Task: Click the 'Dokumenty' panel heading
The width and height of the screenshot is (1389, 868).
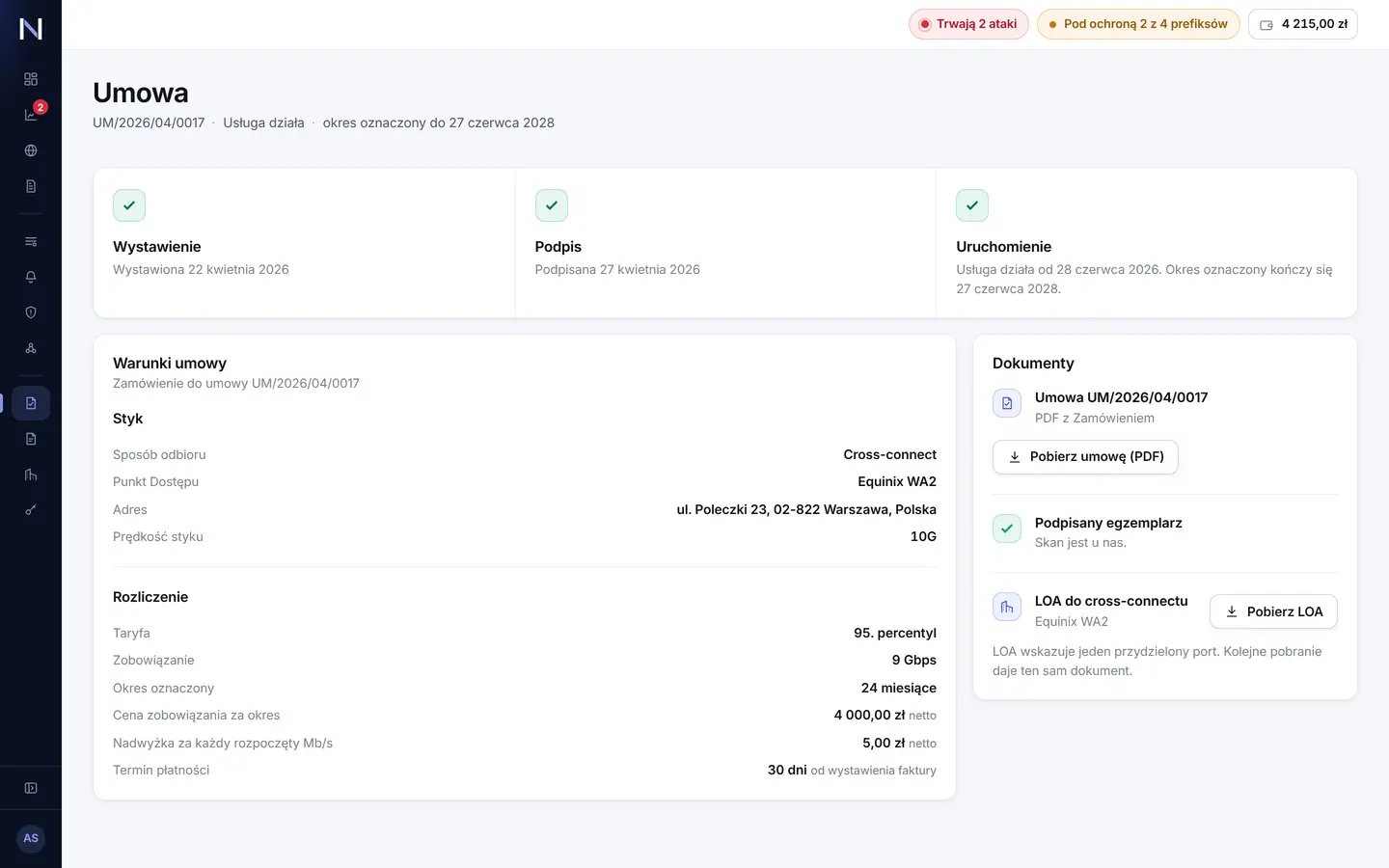Action: pyautogui.click(x=1033, y=364)
